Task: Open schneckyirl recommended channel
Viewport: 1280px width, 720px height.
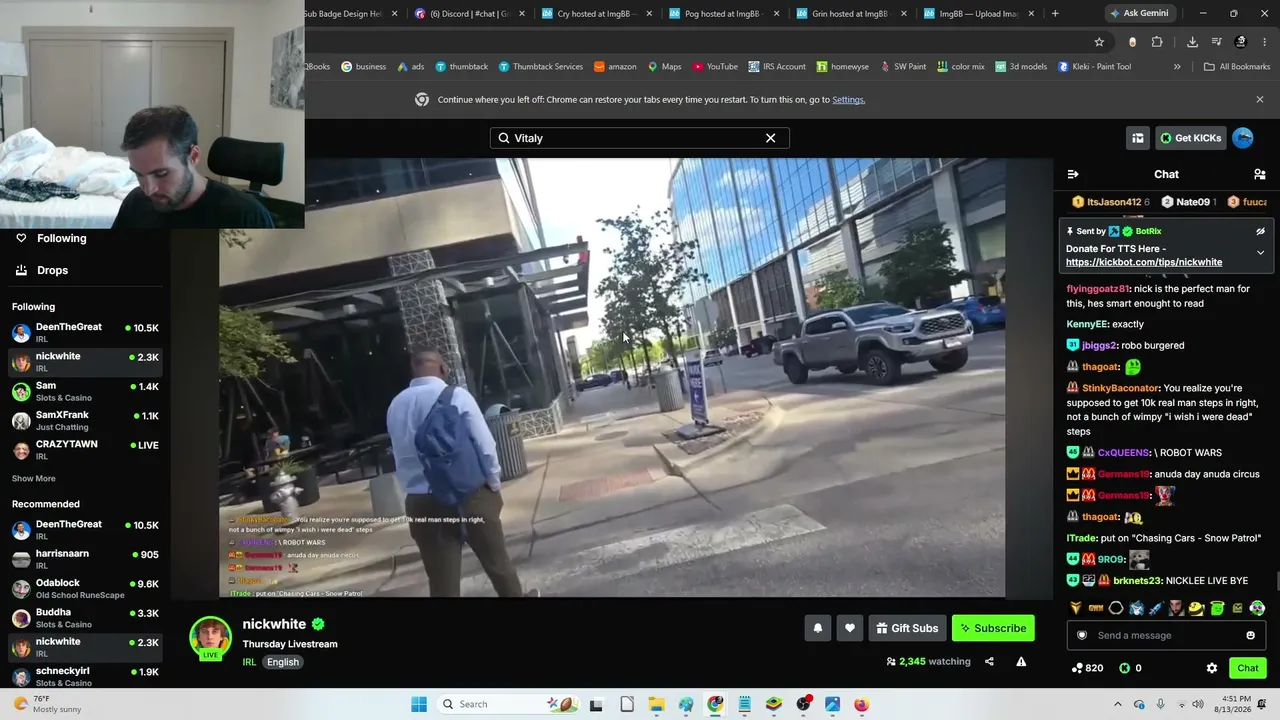Action: point(85,676)
